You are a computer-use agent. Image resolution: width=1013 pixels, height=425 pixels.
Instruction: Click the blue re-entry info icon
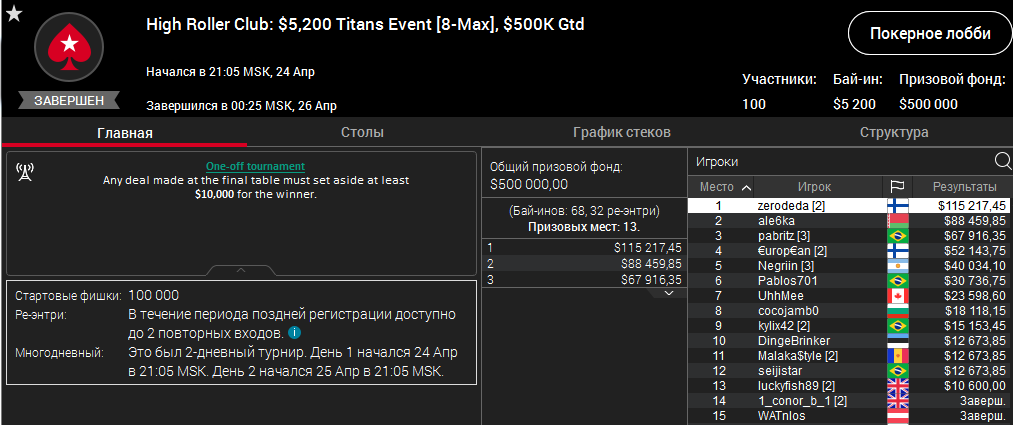[294, 332]
